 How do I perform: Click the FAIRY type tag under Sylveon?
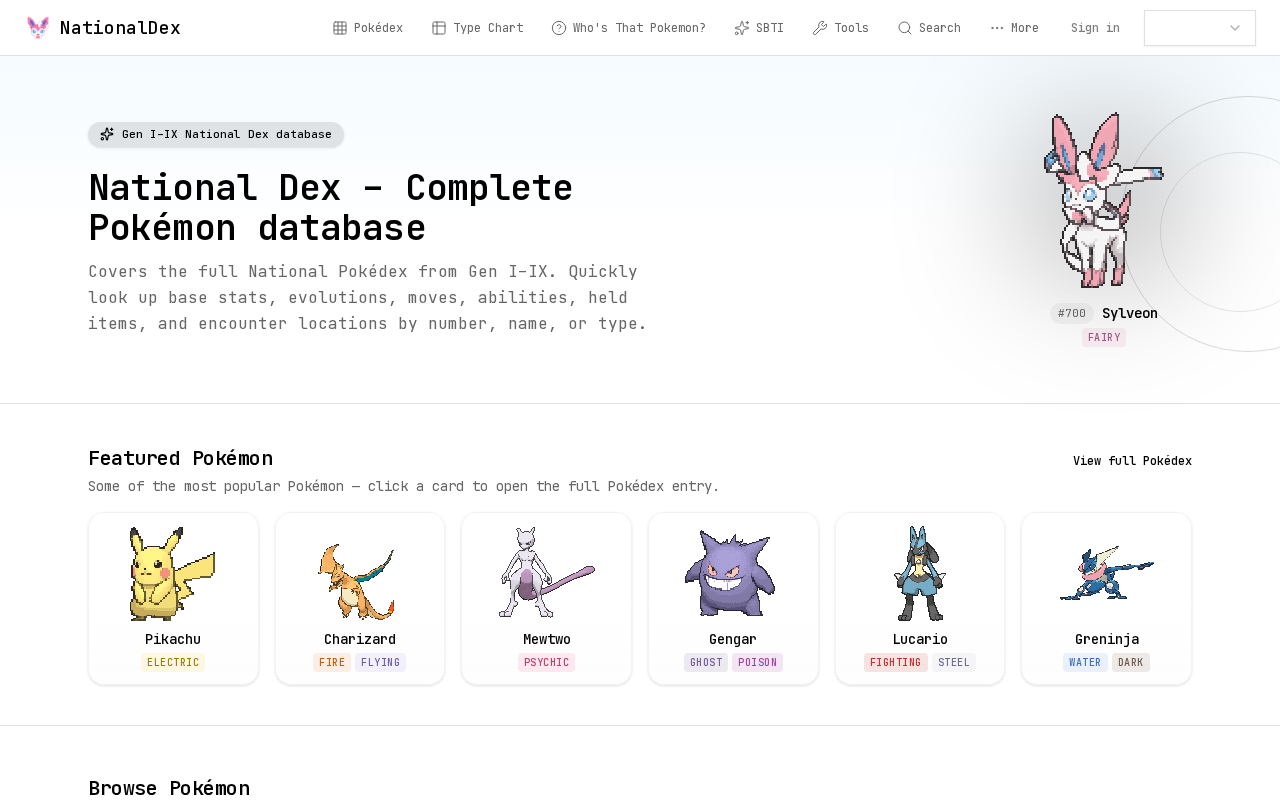(1104, 338)
